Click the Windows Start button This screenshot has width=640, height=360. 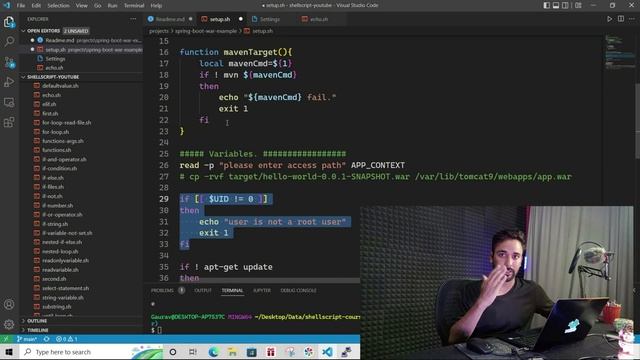tap(9, 352)
